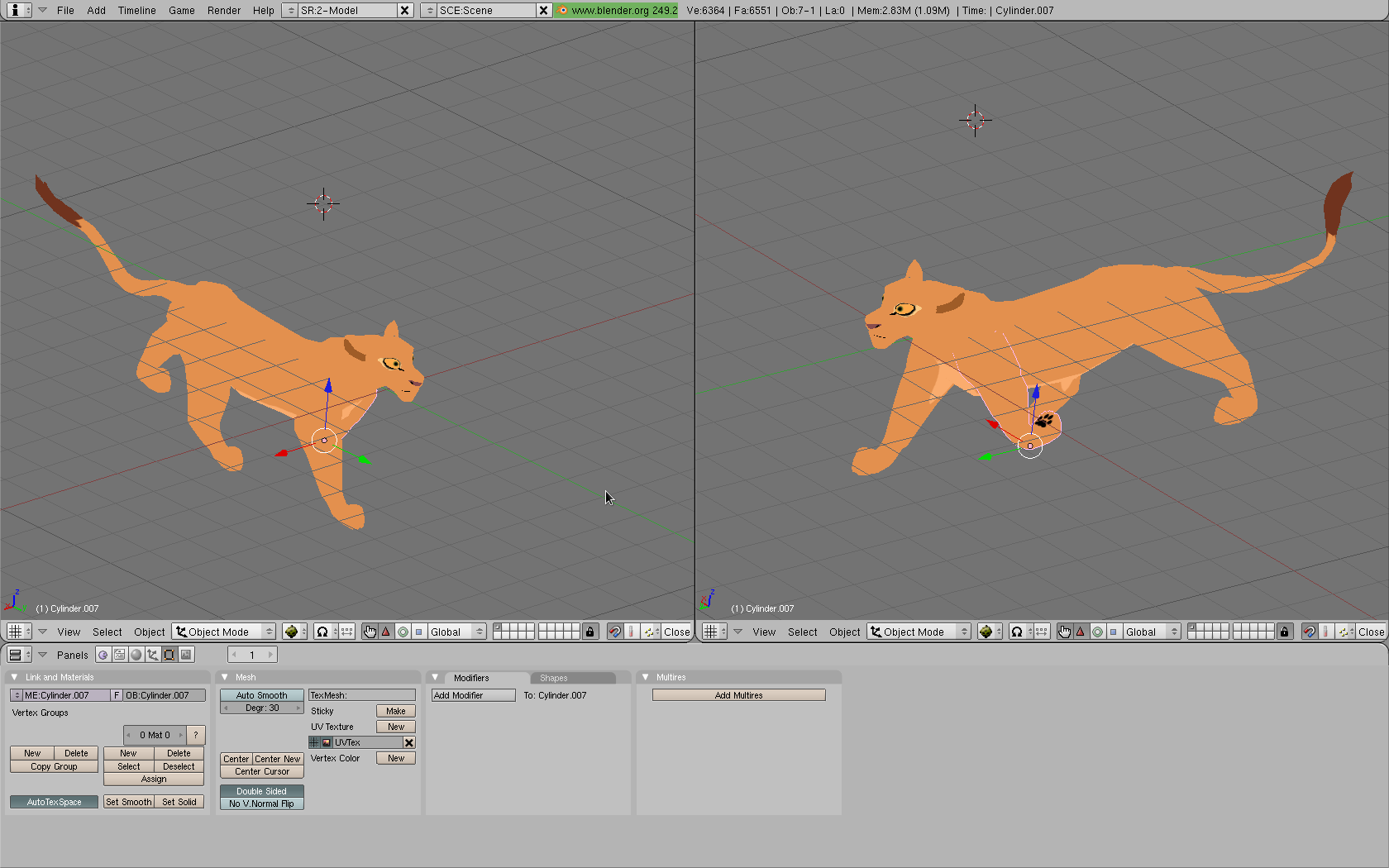
Task: Open the Logic context panel icon
Action: (x=103, y=655)
